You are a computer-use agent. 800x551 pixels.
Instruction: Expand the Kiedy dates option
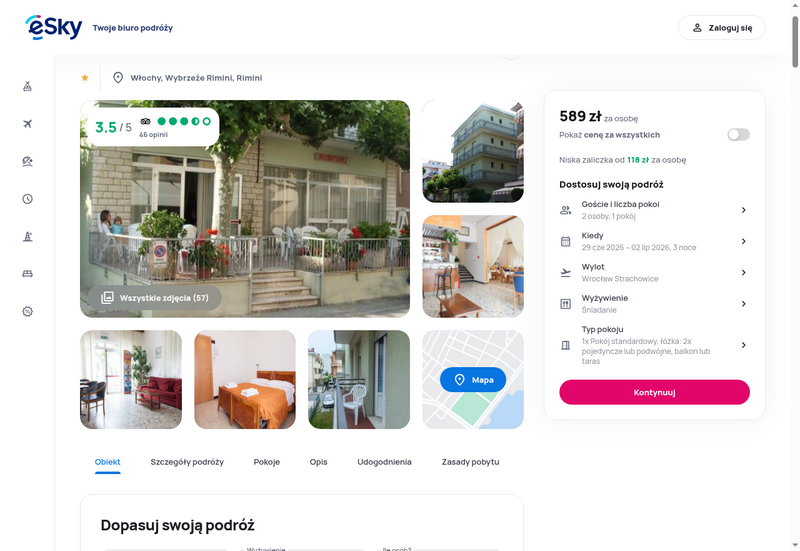[655, 241]
